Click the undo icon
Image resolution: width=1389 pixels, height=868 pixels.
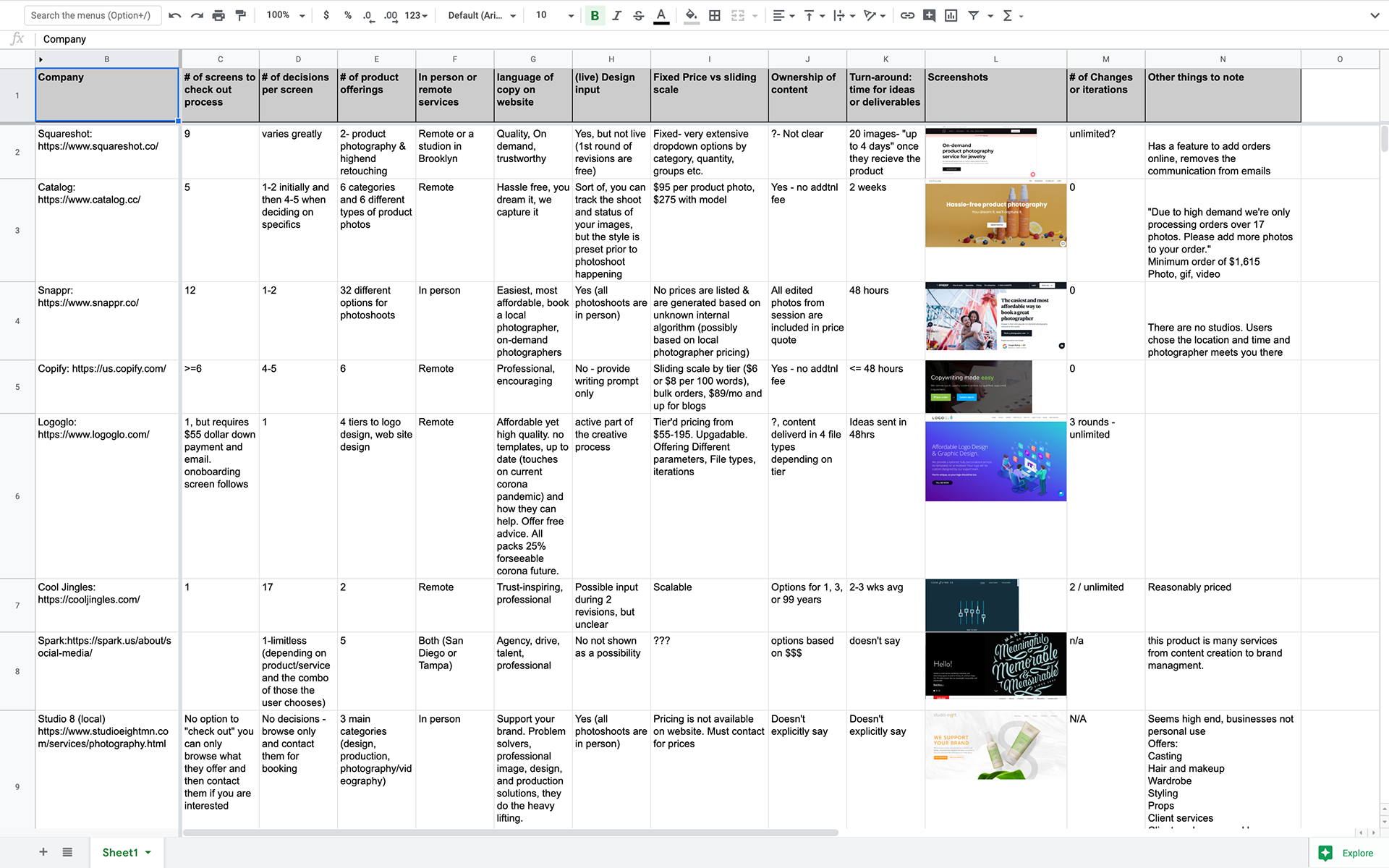point(174,15)
